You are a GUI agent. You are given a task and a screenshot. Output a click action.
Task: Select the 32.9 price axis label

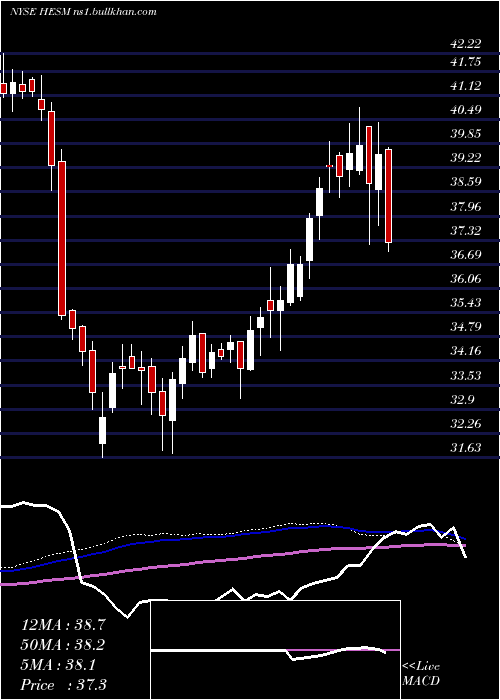[x=462, y=400]
